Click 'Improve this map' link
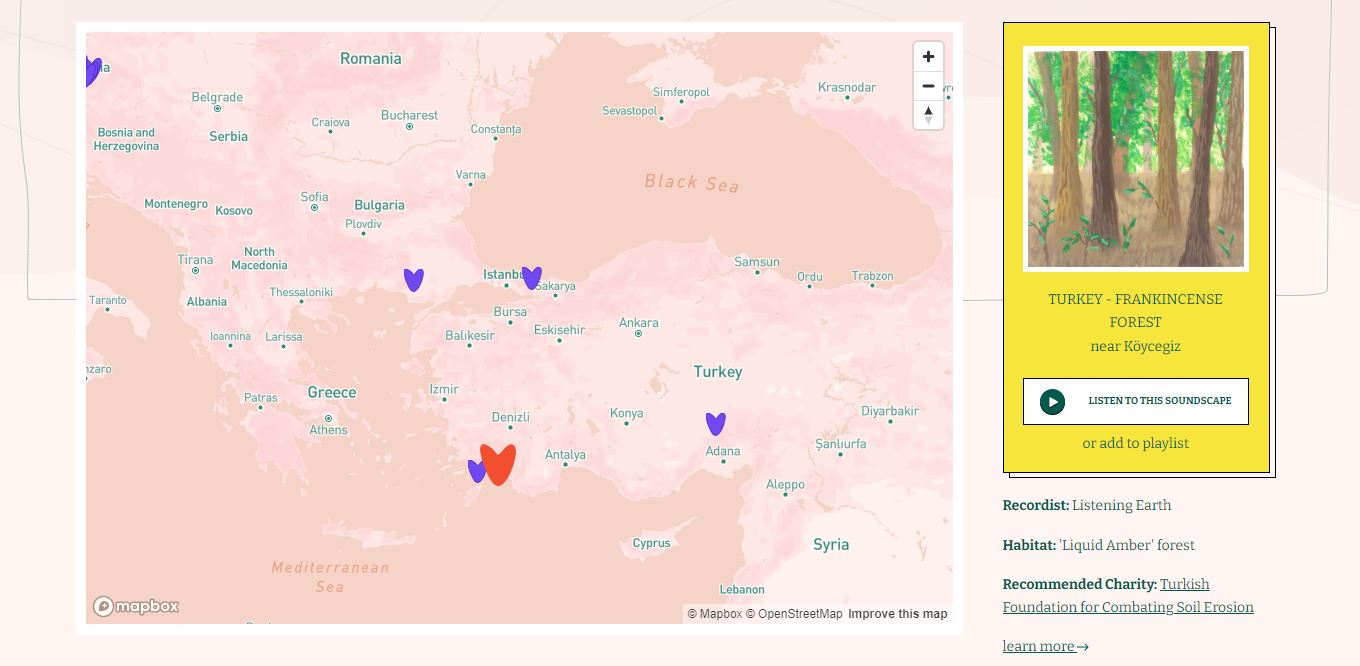 [x=897, y=614]
